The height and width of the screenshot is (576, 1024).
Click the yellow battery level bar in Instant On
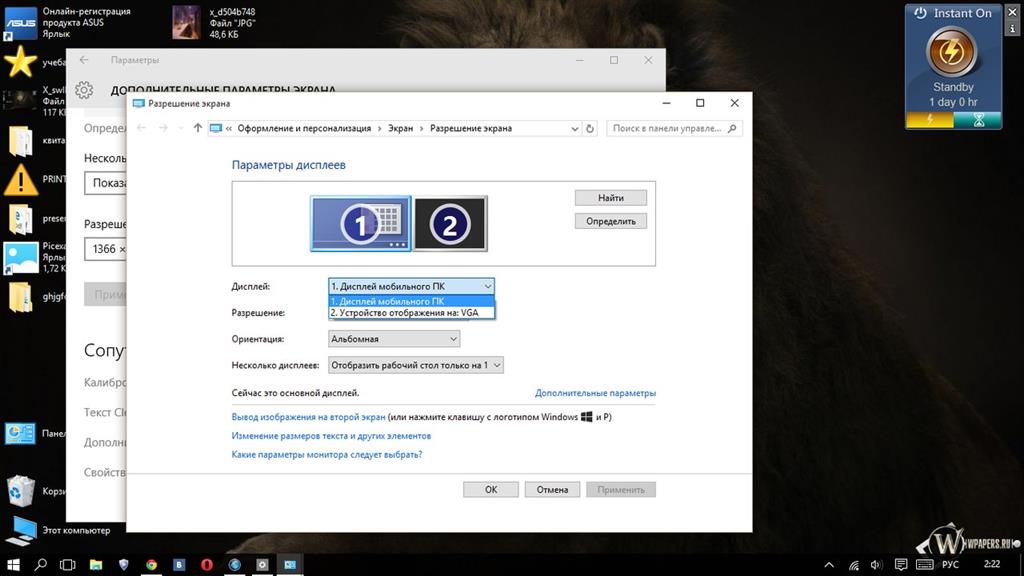[x=929, y=120]
